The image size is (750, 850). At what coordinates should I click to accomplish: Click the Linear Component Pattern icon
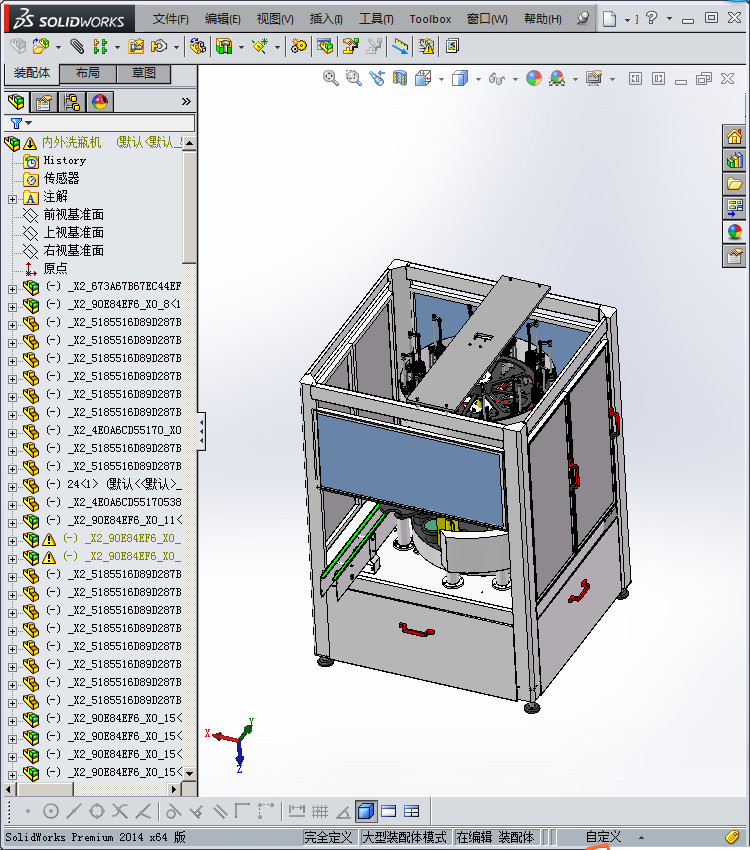[100, 47]
